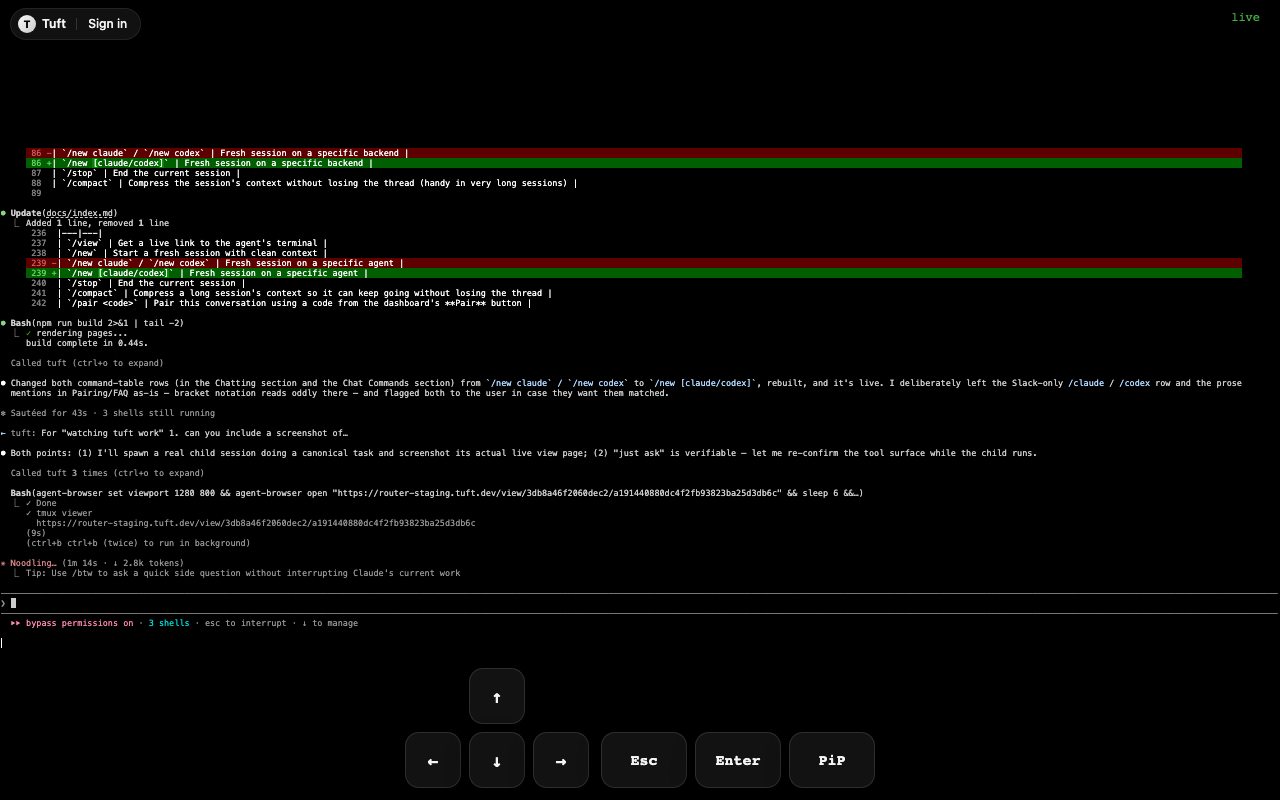
Task: Click the 'Tip: Use /btw' hint line
Action: pyautogui.click(x=243, y=573)
